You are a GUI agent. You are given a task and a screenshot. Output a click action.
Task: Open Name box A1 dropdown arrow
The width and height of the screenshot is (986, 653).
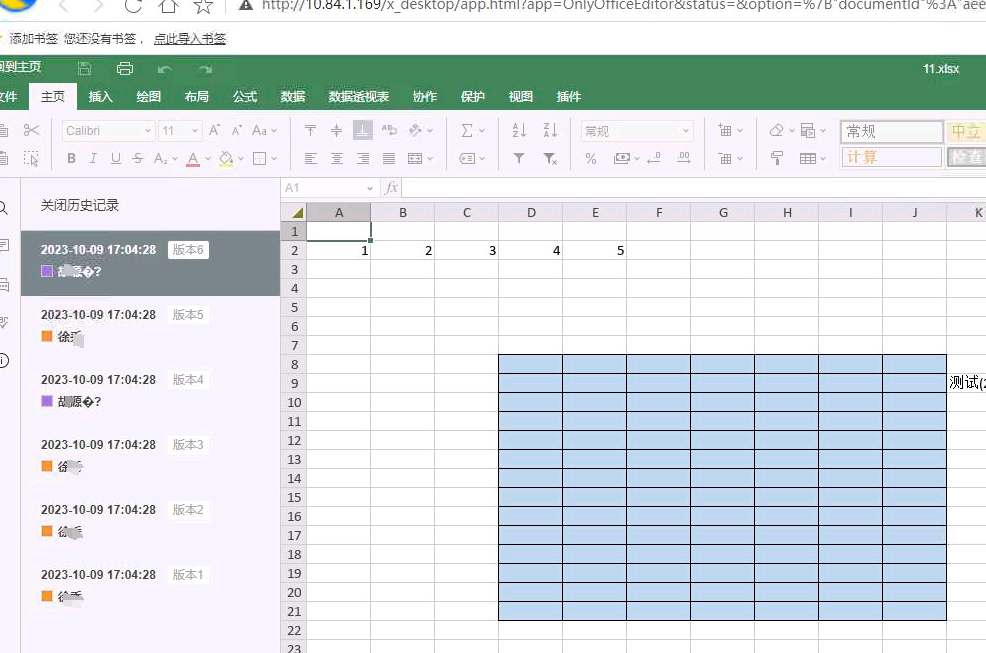coord(370,188)
